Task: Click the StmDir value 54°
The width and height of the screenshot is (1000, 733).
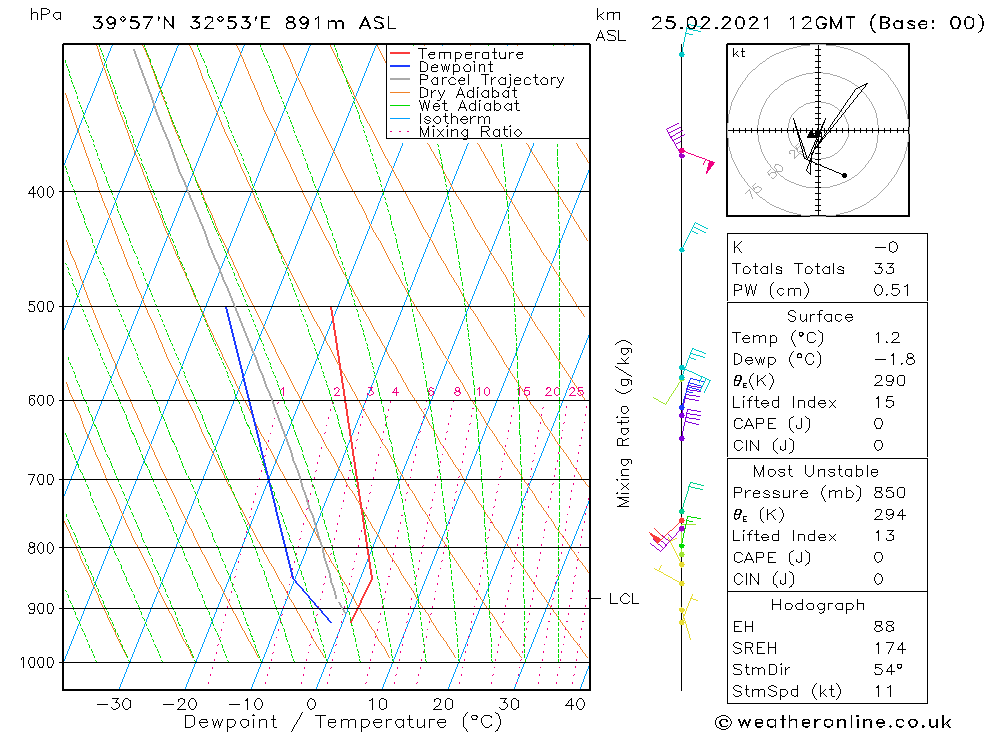Action: point(888,670)
